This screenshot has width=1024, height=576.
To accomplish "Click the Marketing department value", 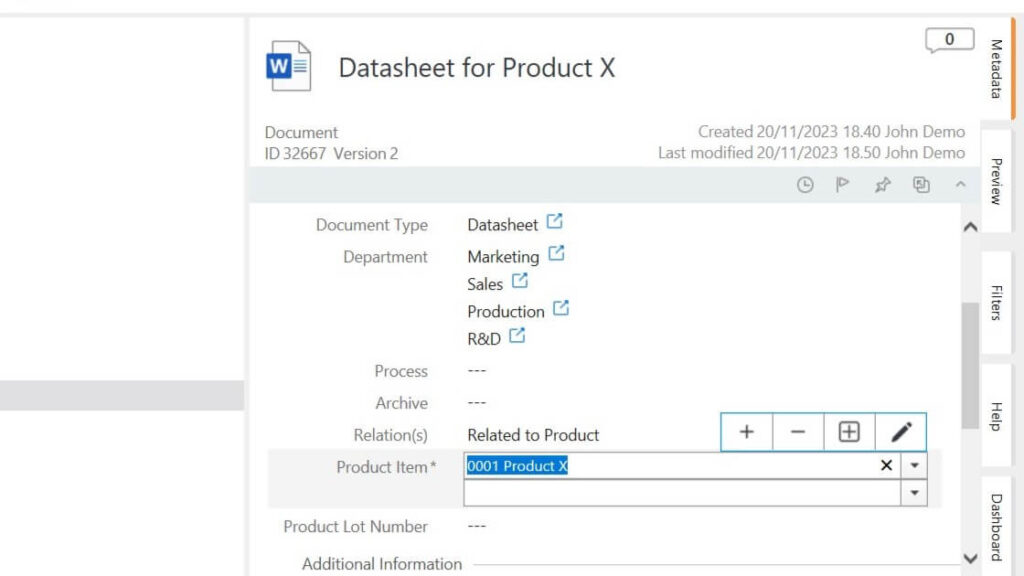I will [504, 257].
